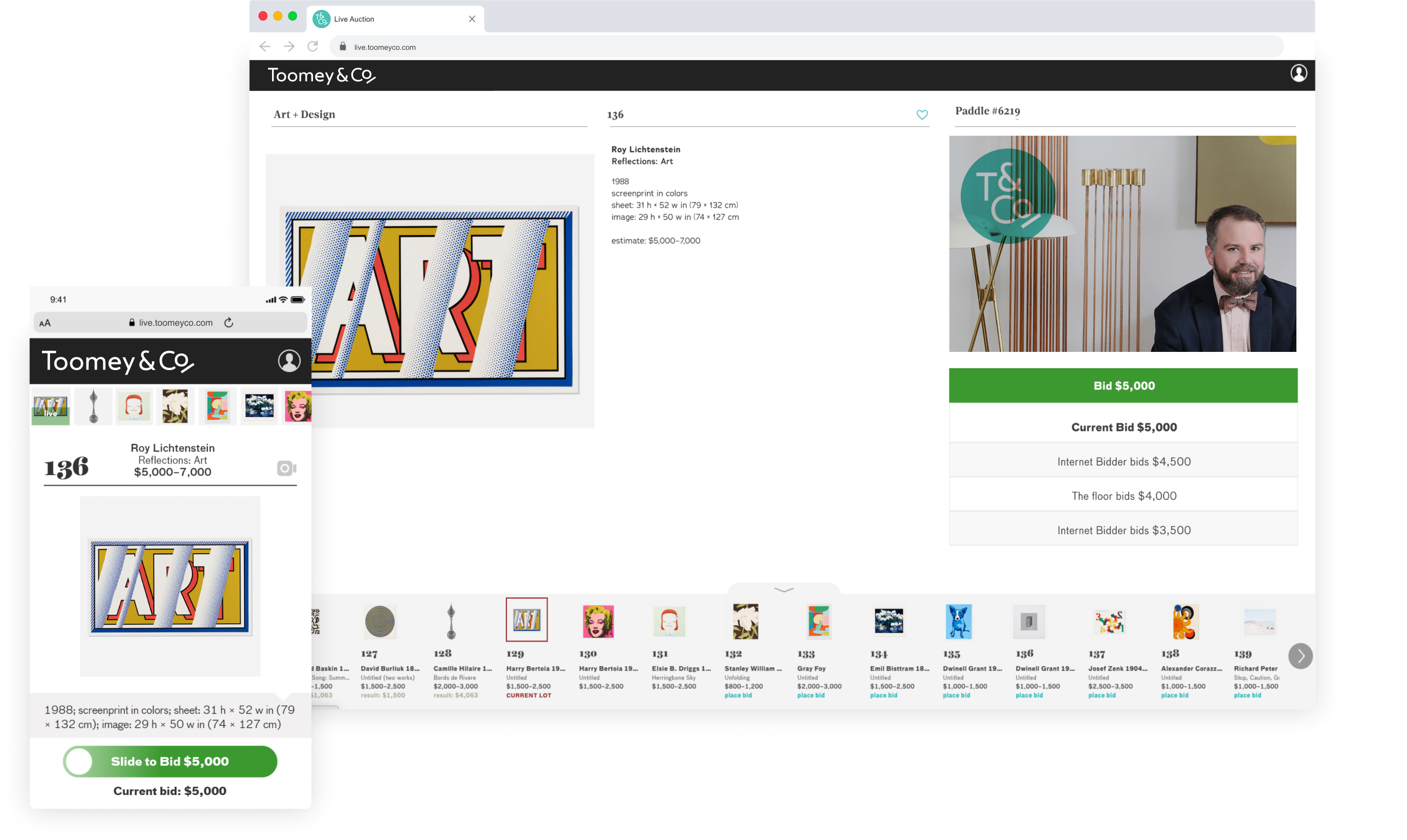Screen dimensions: 1407x840
Task: Place bid on lot 133 Gray Foy
Action: click(810, 695)
